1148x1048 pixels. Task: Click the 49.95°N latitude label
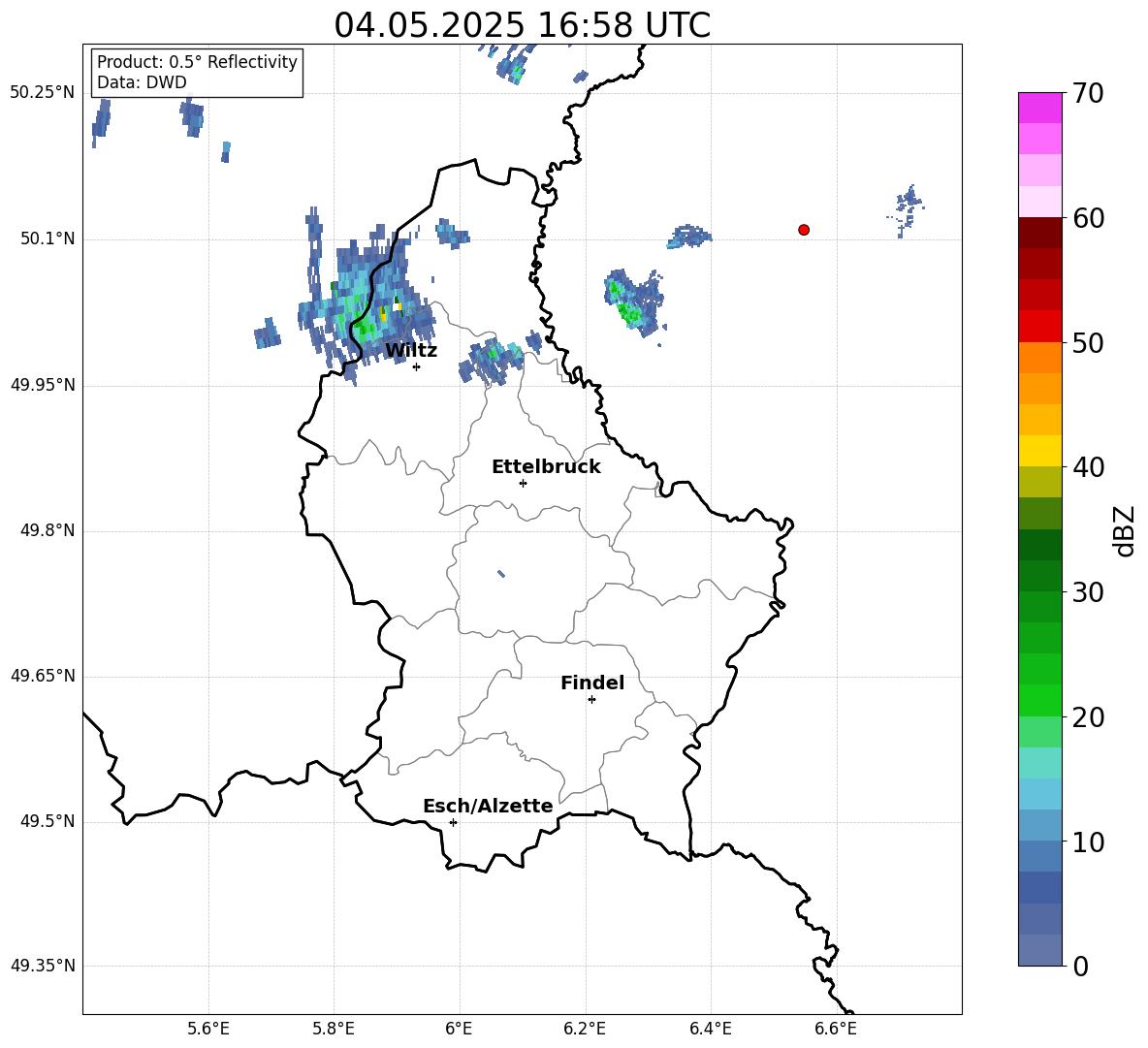(x=43, y=385)
